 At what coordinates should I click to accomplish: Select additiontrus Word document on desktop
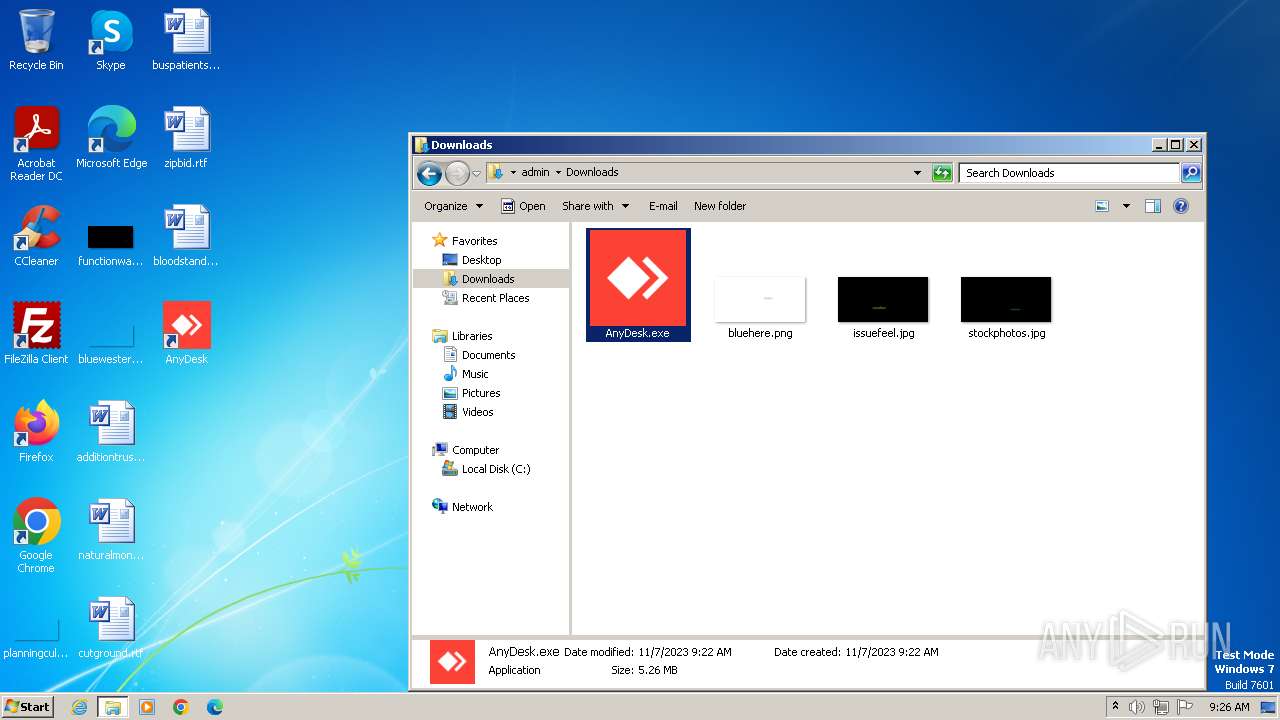point(111,431)
